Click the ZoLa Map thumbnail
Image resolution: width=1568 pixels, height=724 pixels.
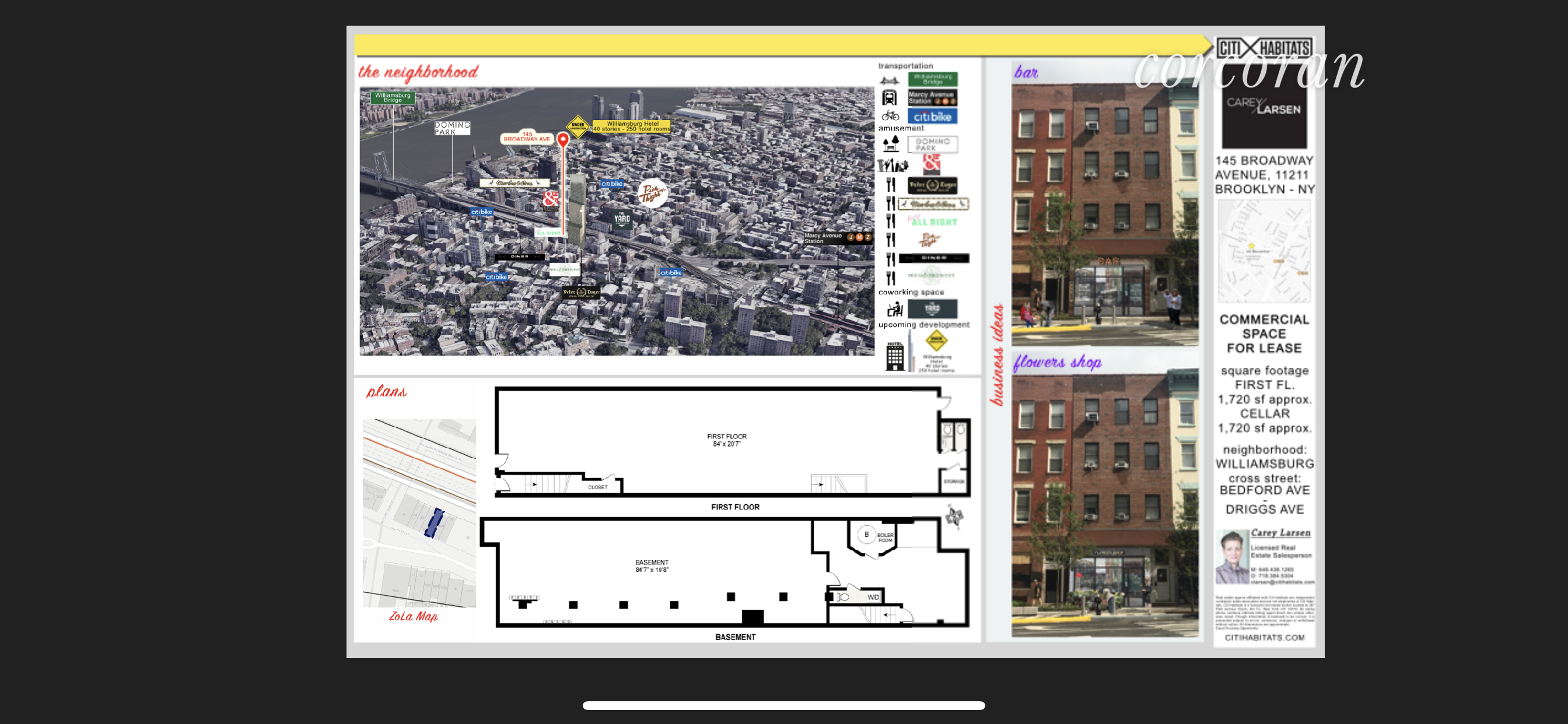tap(419, 513)
